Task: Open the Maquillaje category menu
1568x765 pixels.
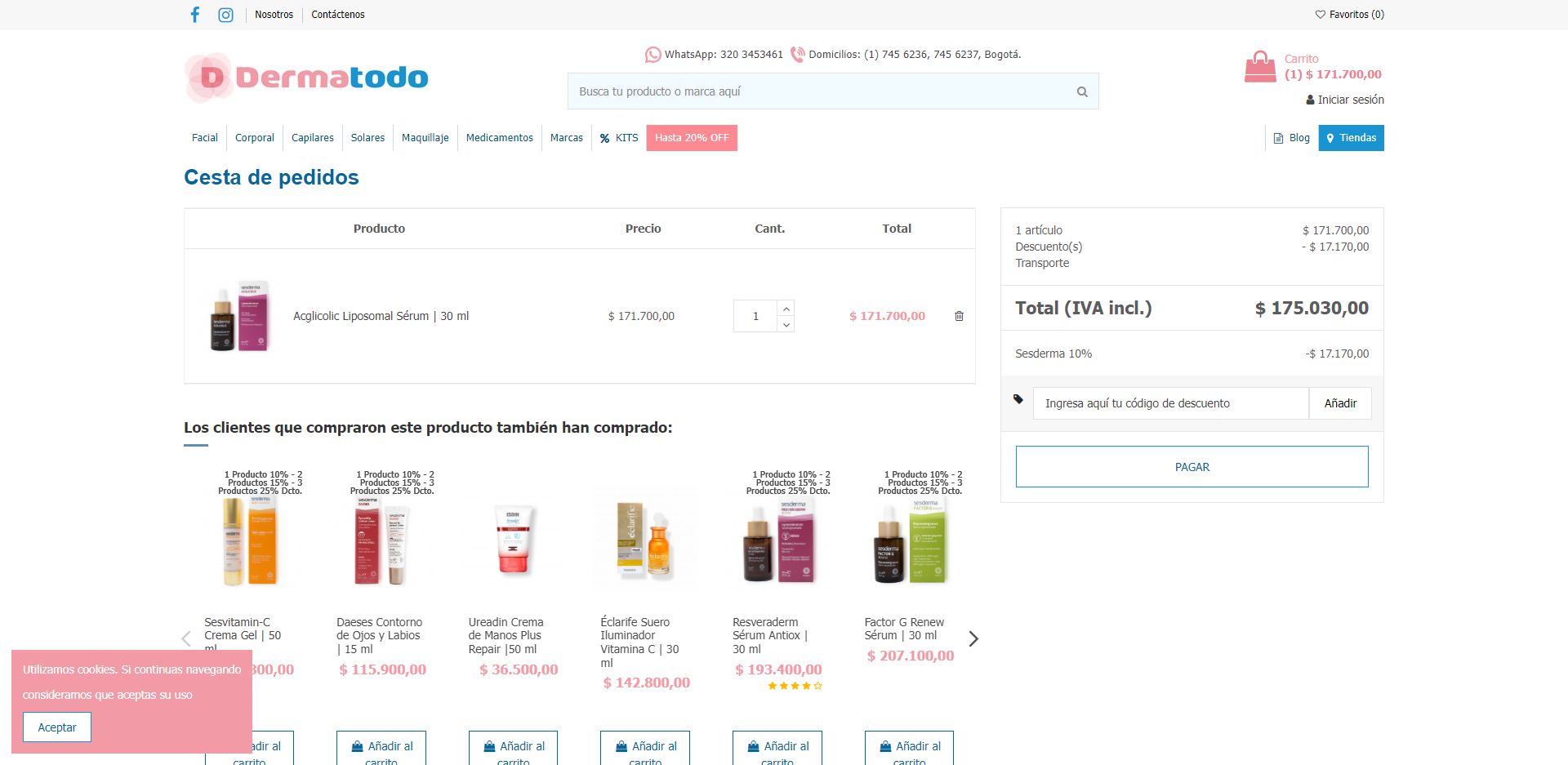Action: coord(425,138)
